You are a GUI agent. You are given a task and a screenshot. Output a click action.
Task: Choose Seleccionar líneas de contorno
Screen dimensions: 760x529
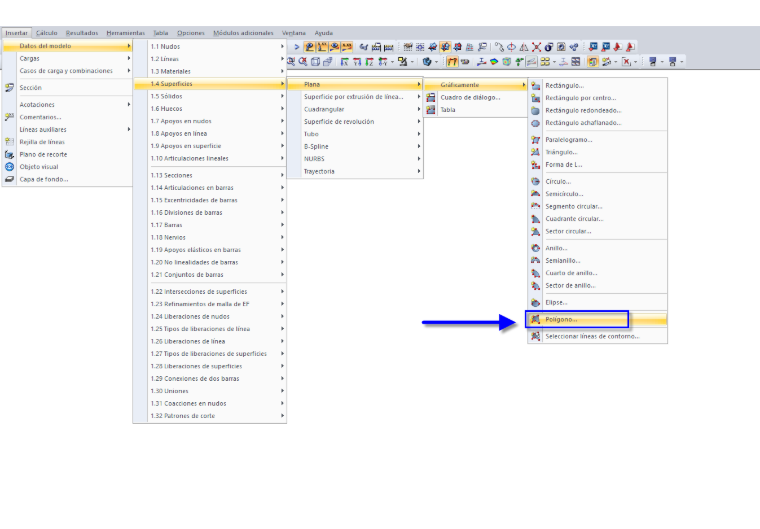(597, 337)
